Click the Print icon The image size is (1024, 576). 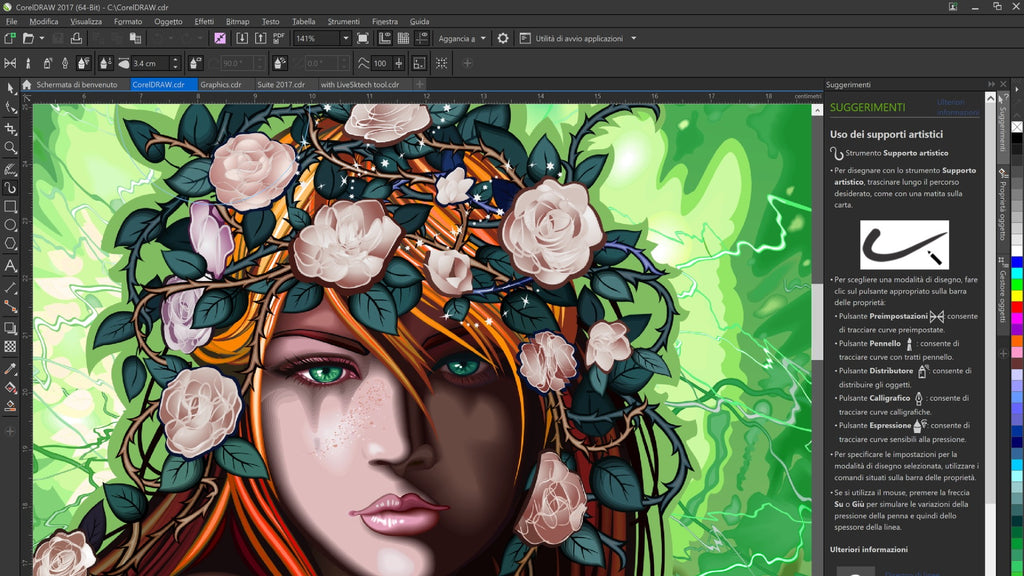pyautogui.click(x=76, y=39)
